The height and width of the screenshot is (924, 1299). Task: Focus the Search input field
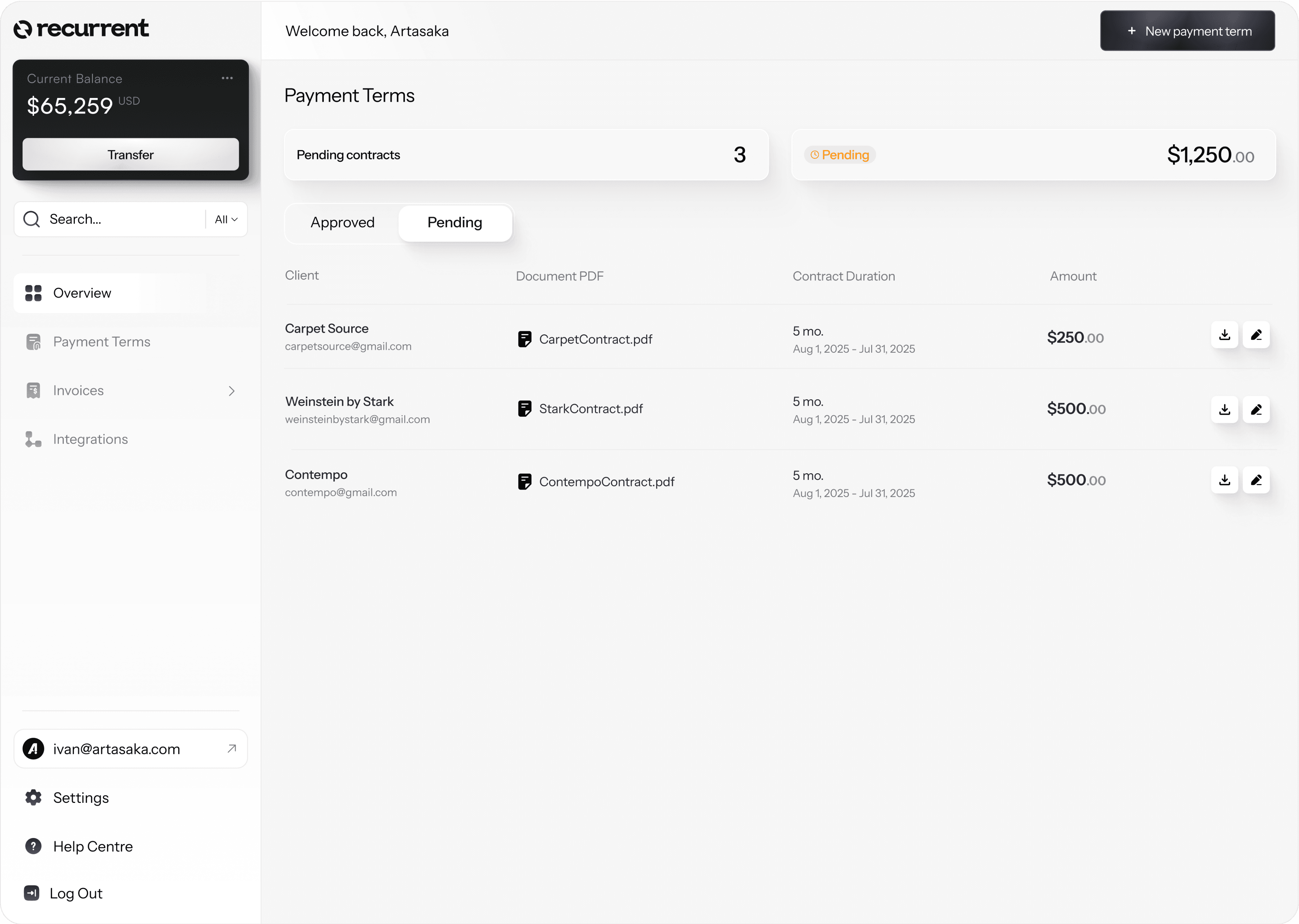(x=122, y=220)
